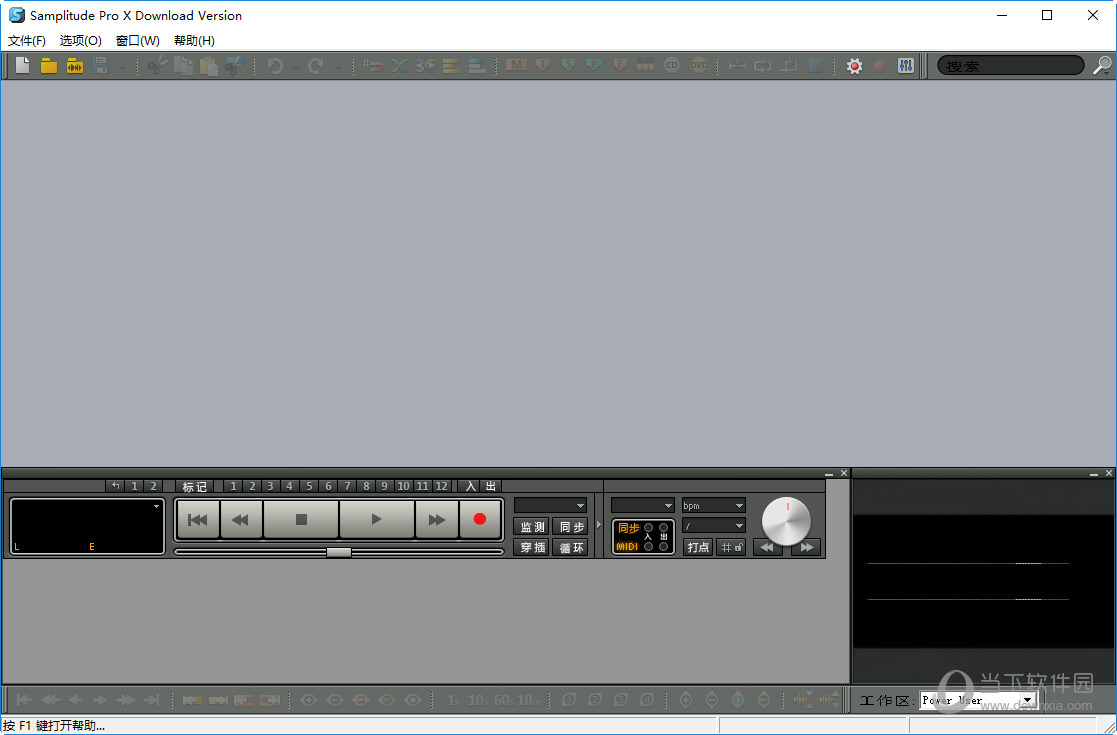Screen dimensions: 1117x735
Task: Open the 选项(O) menu
Action: [80, 41]
